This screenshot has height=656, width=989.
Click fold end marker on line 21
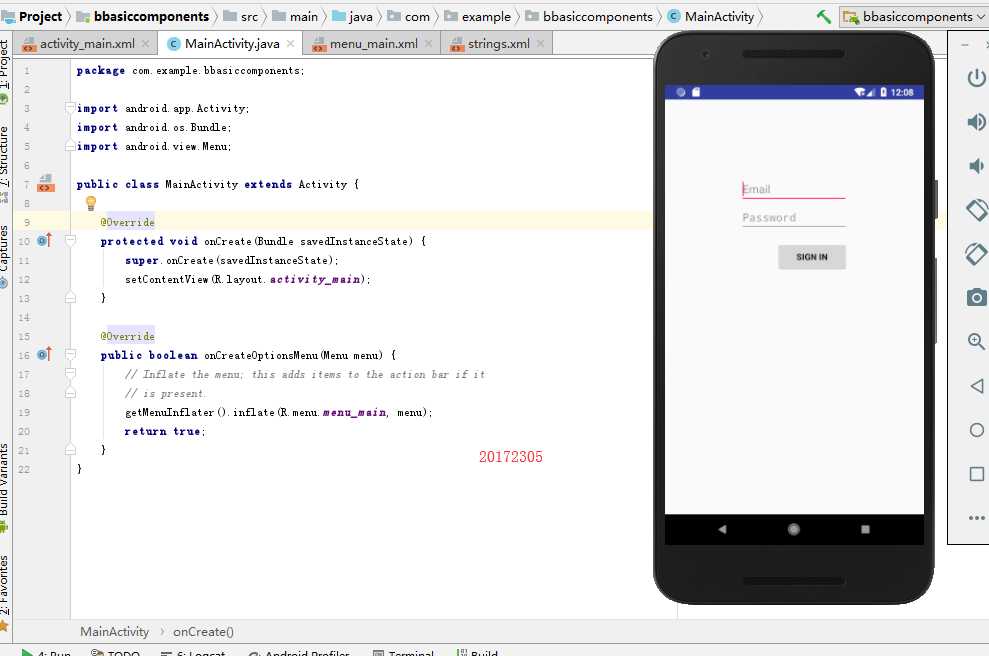coord(70,450)
